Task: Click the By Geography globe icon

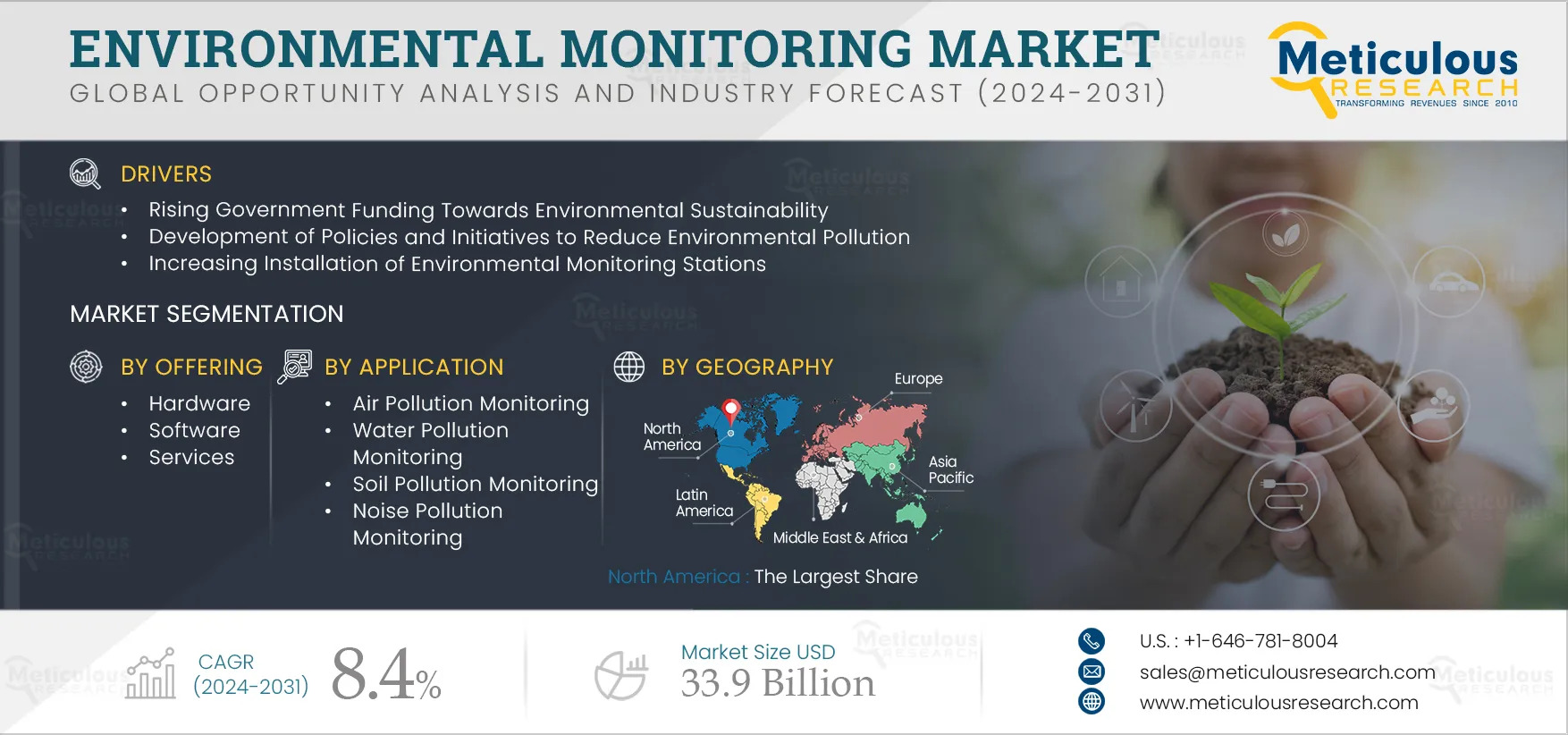Action: tap(628, 367)
